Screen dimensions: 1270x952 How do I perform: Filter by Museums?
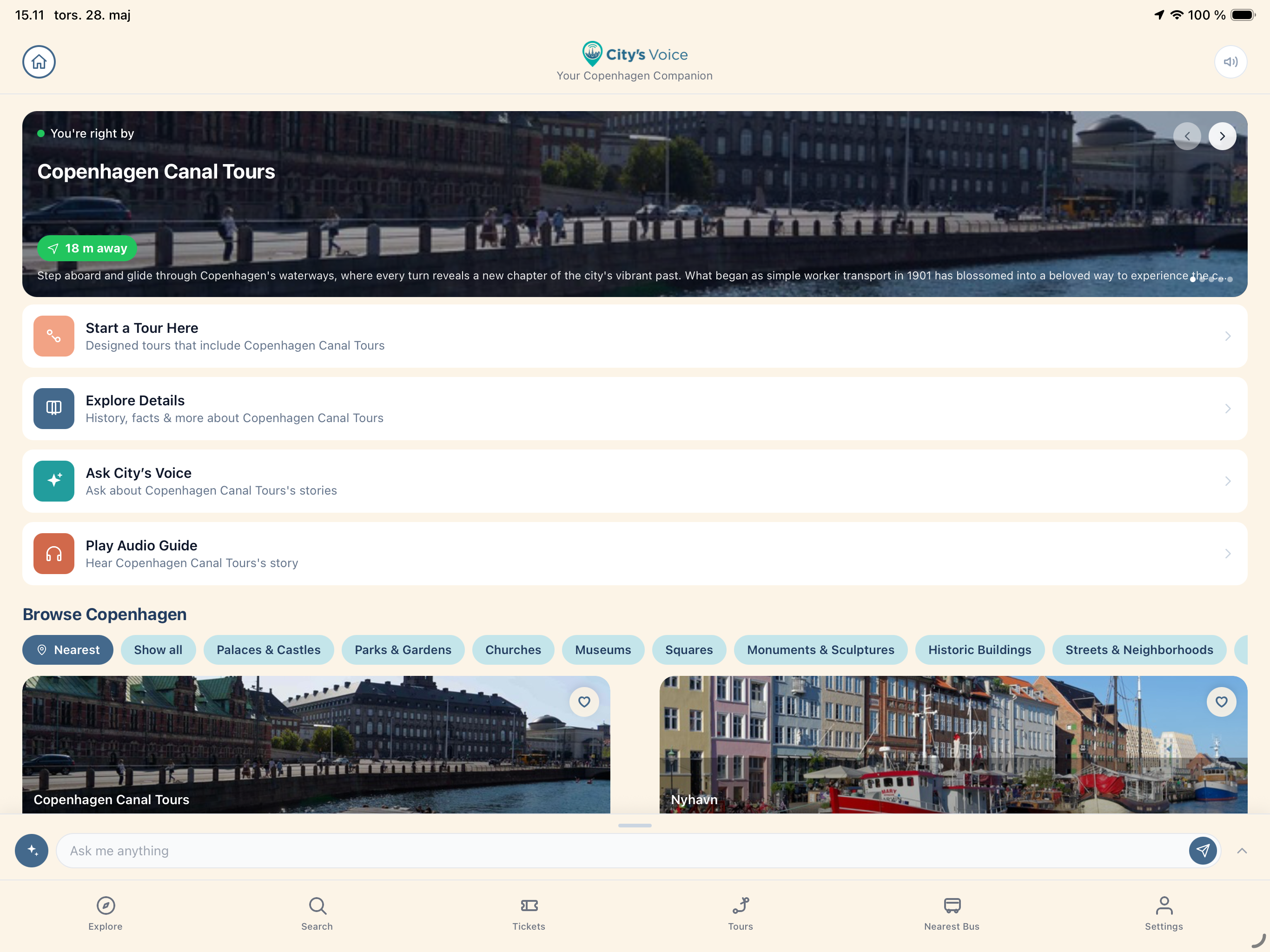[603, 649]
